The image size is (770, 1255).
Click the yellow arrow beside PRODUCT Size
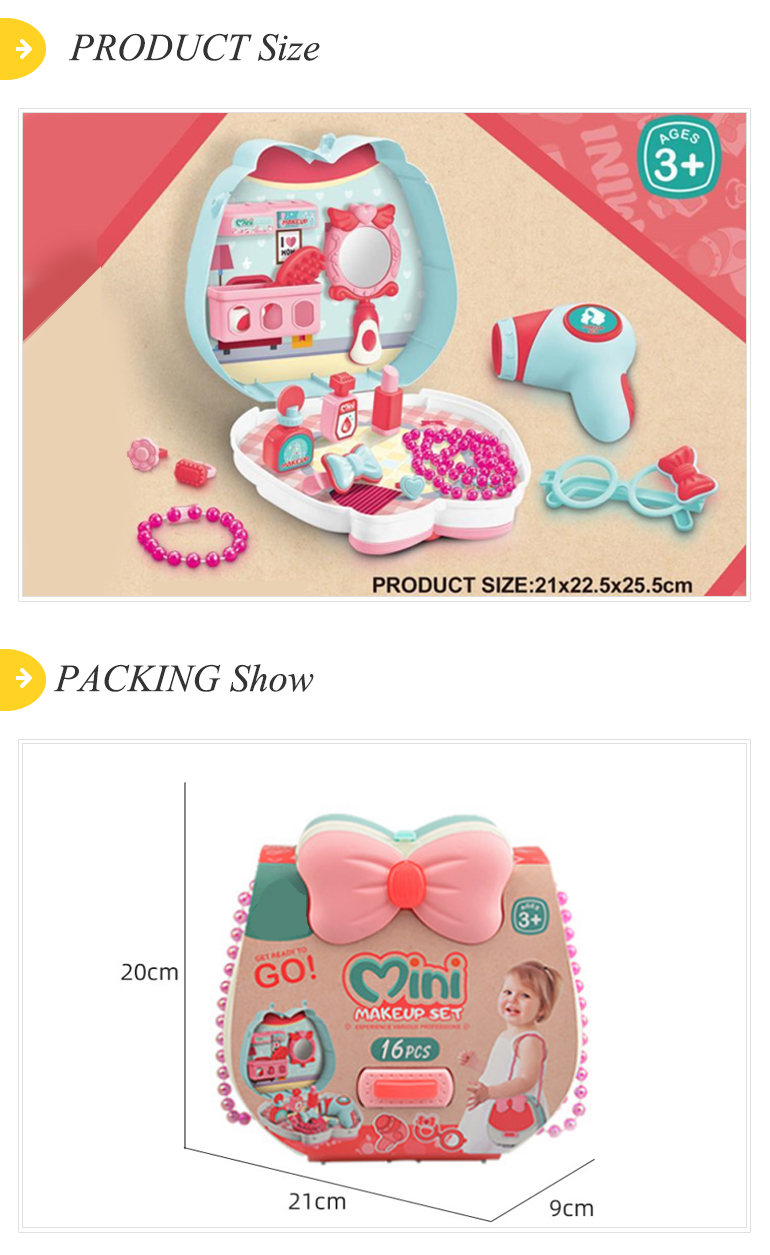(x=22, y=47)
